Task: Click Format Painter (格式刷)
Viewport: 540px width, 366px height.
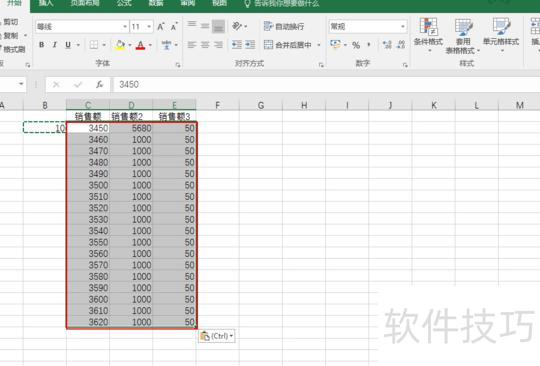Action: tap(13, 49)
